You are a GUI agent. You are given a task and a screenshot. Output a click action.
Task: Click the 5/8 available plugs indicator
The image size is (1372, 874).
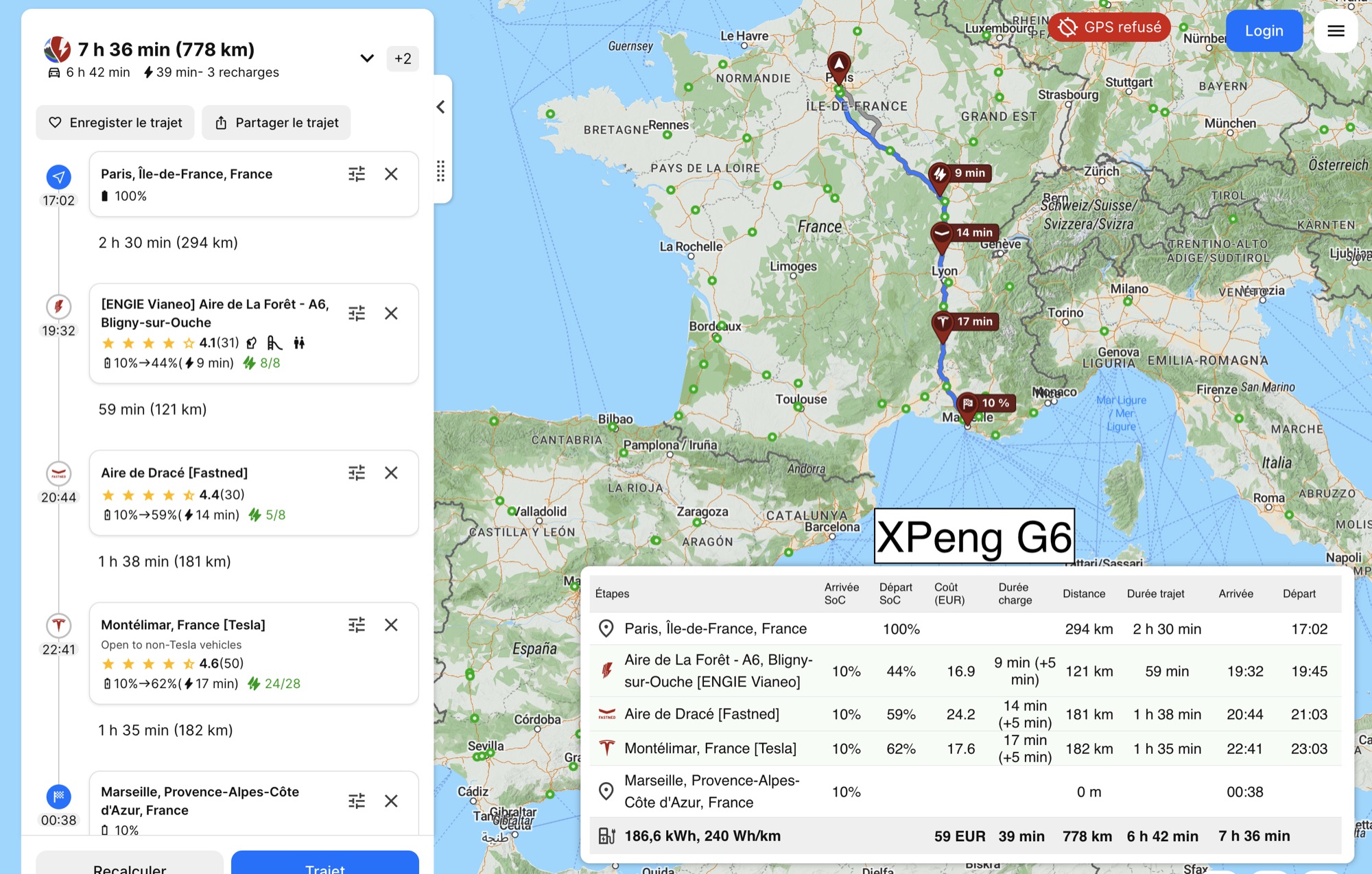[267, 515]
